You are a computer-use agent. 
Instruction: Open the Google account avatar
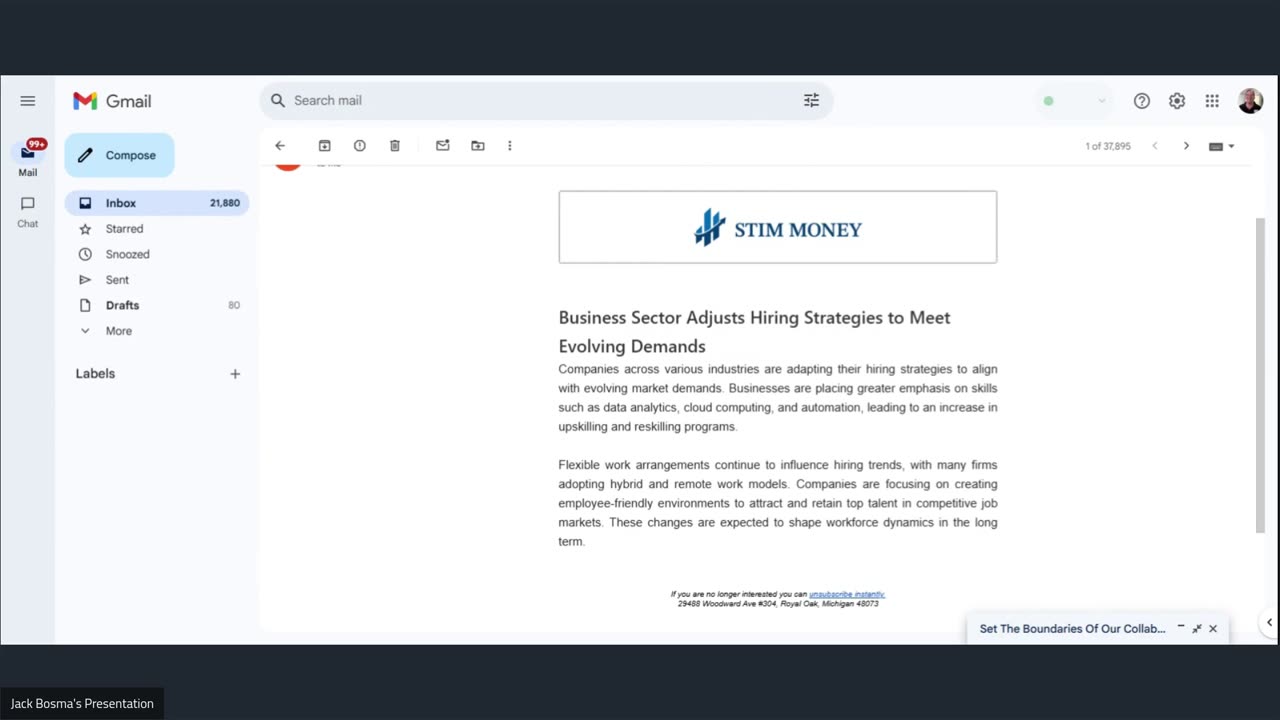coord(1250,100)
